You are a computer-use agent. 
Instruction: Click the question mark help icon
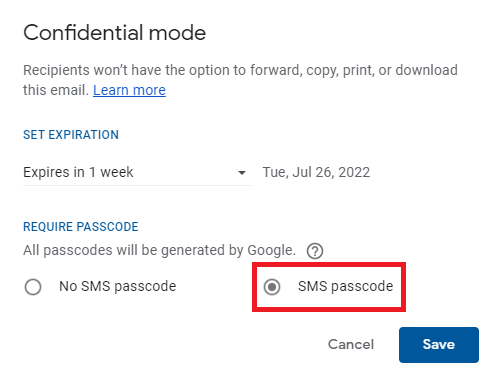coord(315,251)
